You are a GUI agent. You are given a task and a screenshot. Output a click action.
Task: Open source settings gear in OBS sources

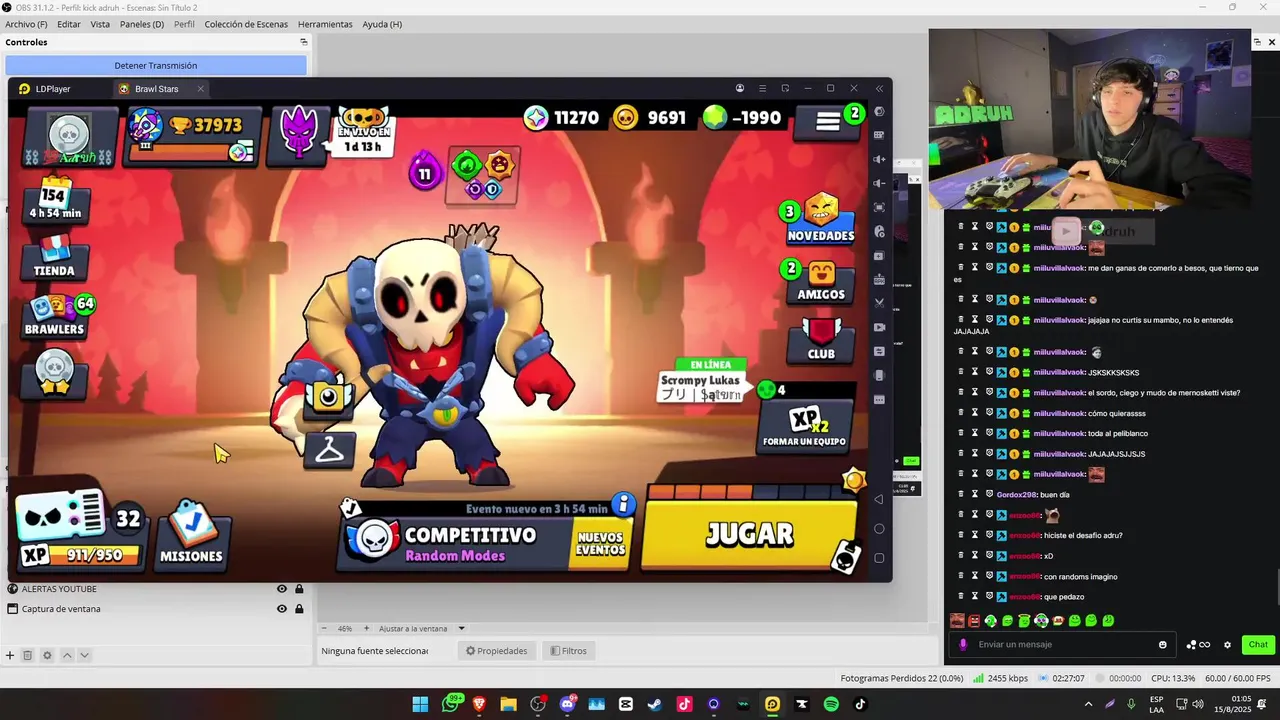coord(47,655)
